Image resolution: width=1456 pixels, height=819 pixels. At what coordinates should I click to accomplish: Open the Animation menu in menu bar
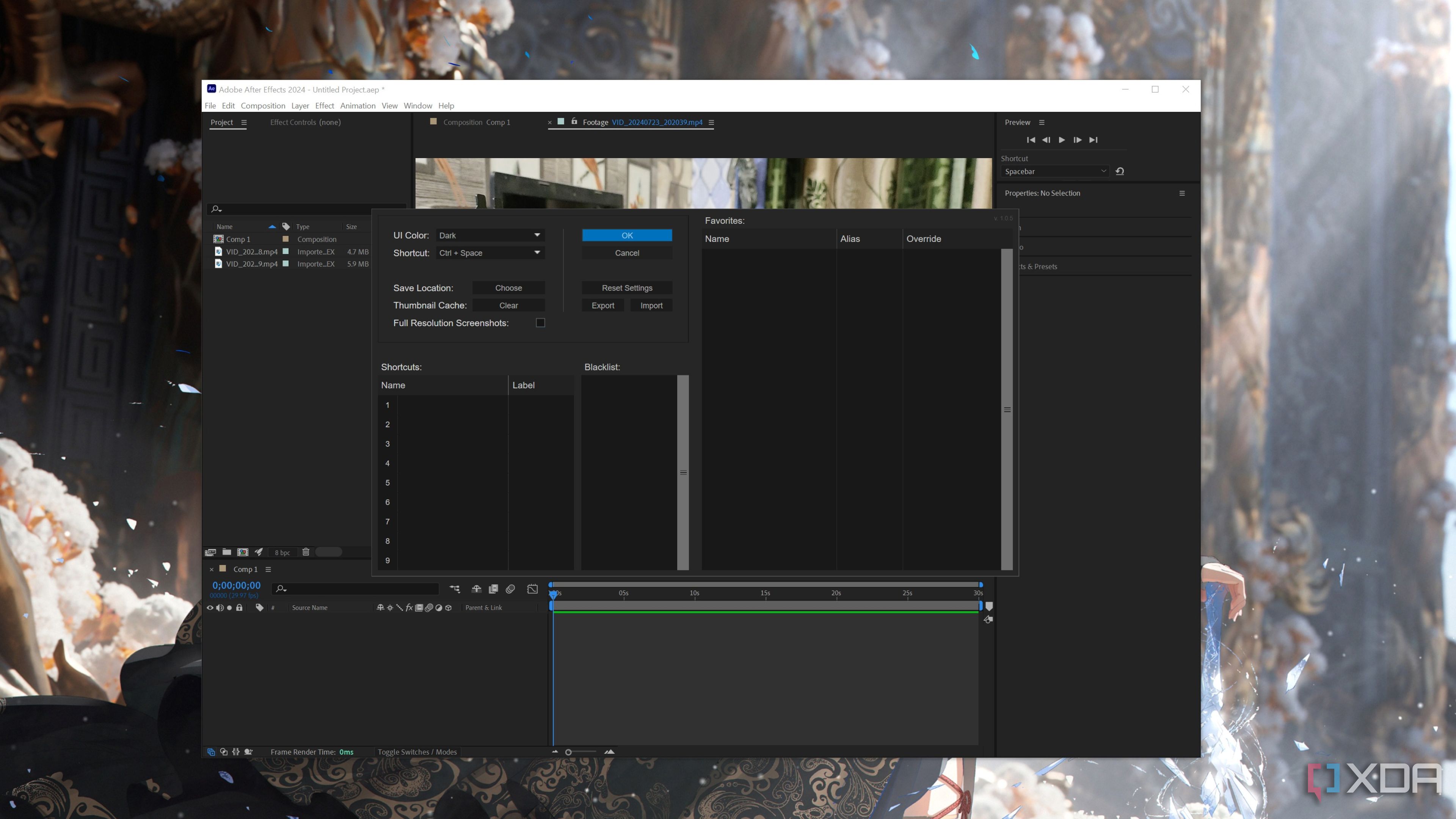[358, 106]
